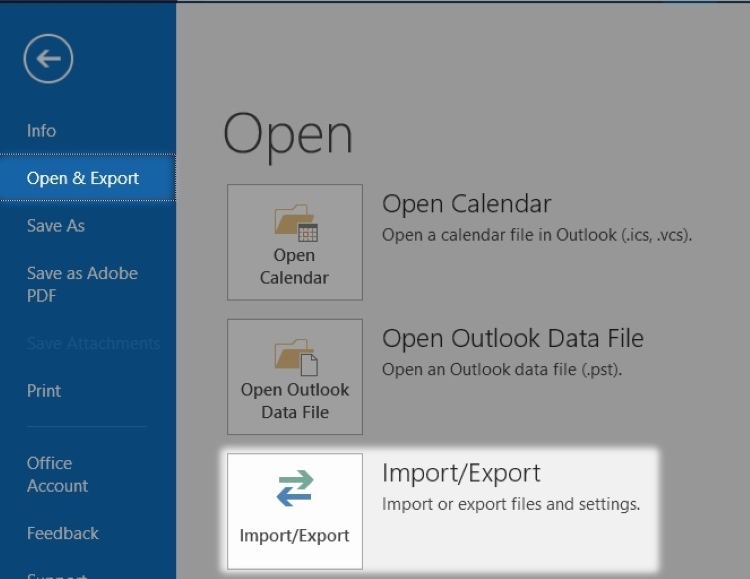
Task: Click the partially visible Support item
Action: (57, 575)
